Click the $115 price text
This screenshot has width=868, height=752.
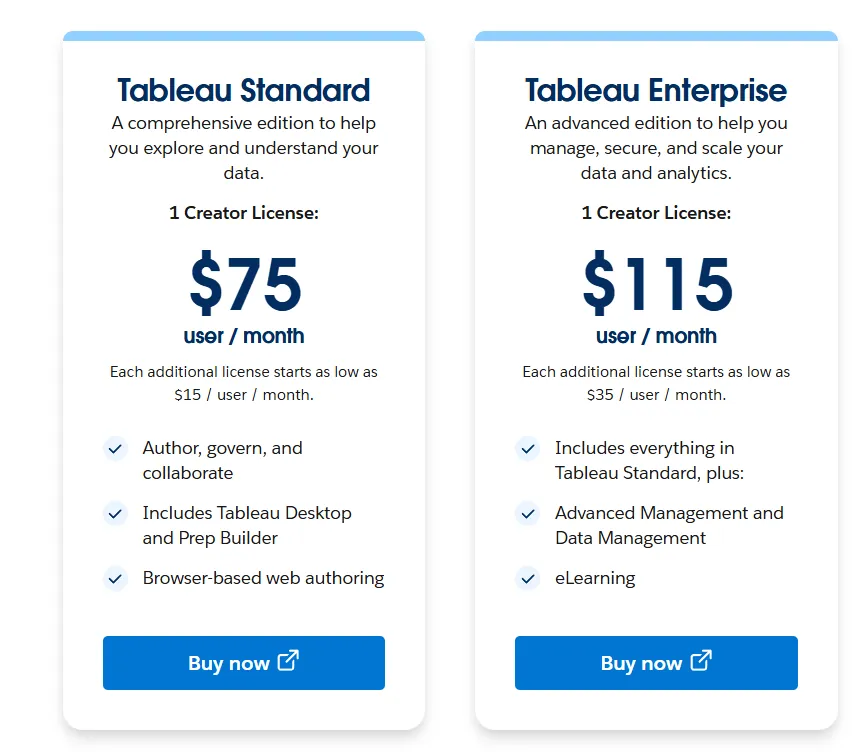(x=657, y=284)
